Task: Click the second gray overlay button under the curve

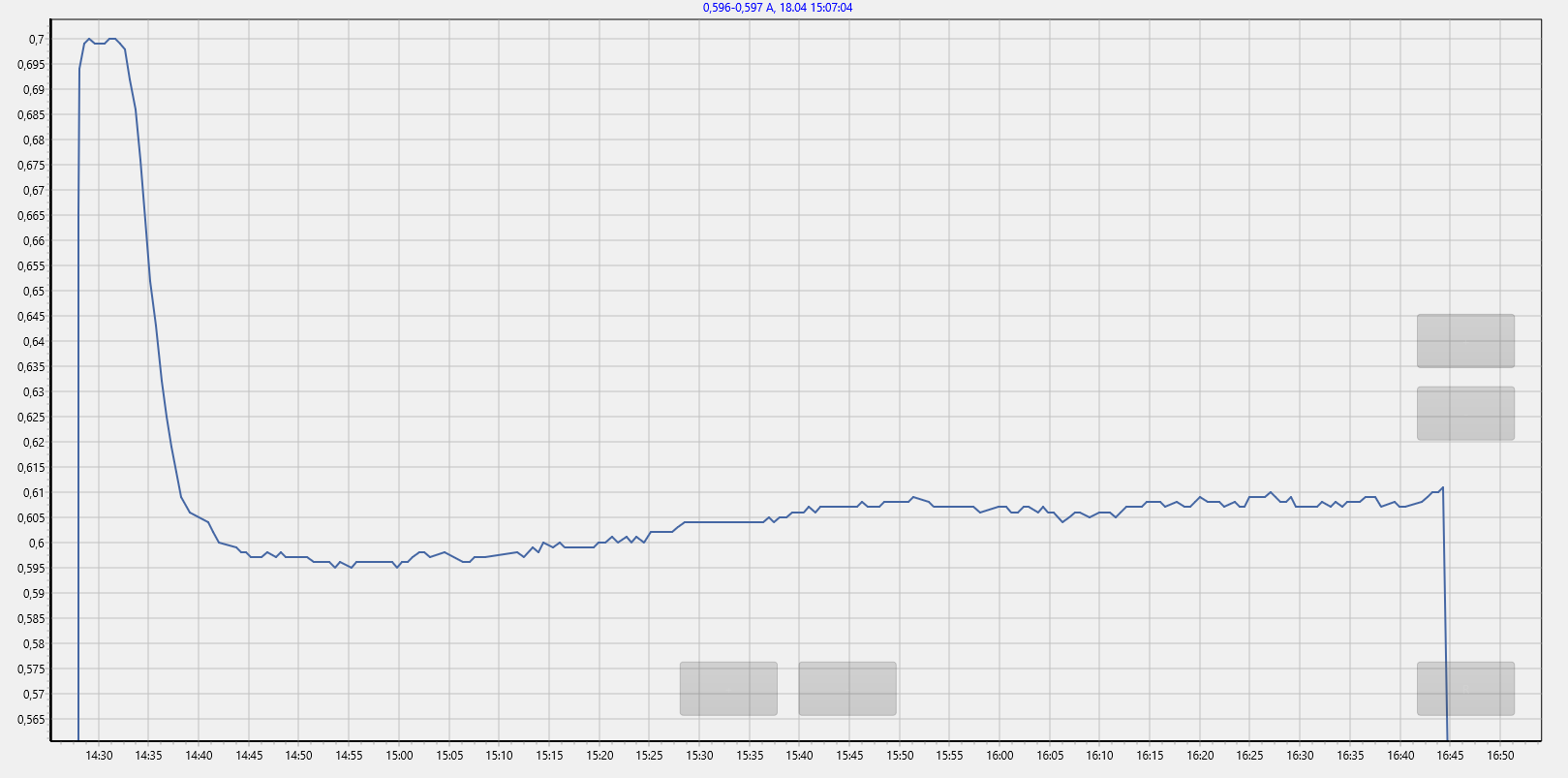Action: tap(846, 688)
